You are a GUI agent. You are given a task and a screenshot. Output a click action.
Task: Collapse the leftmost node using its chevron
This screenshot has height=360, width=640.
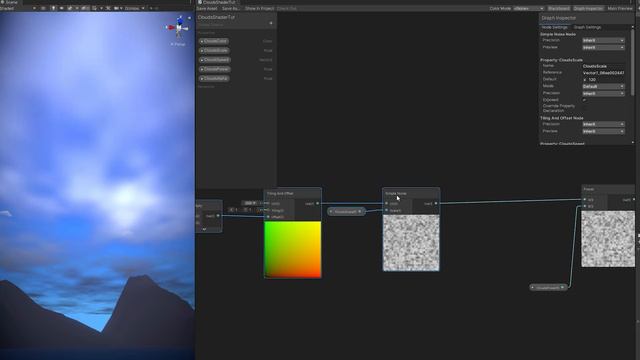pos(204,229)
